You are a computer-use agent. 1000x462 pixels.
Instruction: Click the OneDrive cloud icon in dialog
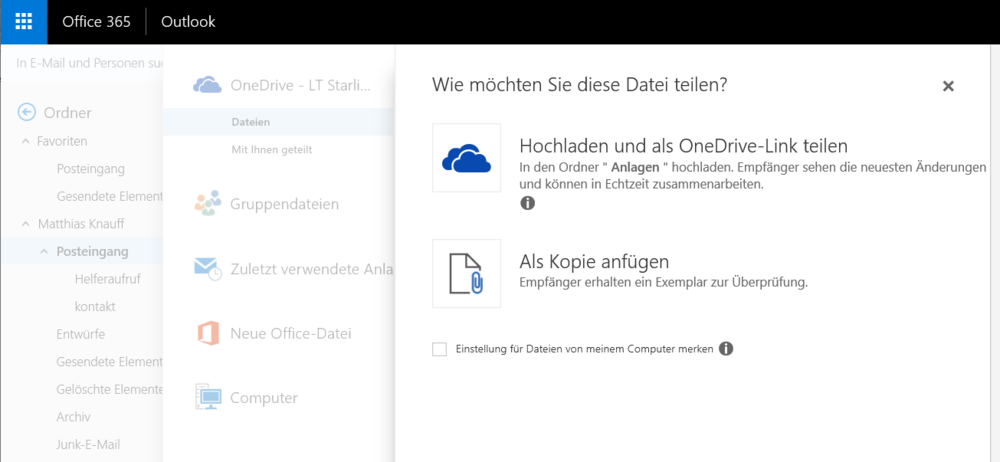point(466,158)
